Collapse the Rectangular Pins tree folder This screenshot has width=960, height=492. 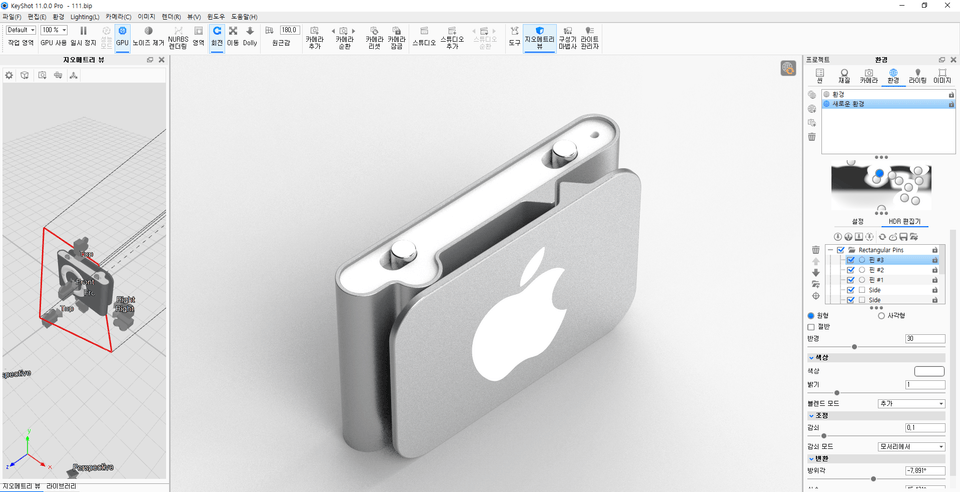tap(830, 250)
